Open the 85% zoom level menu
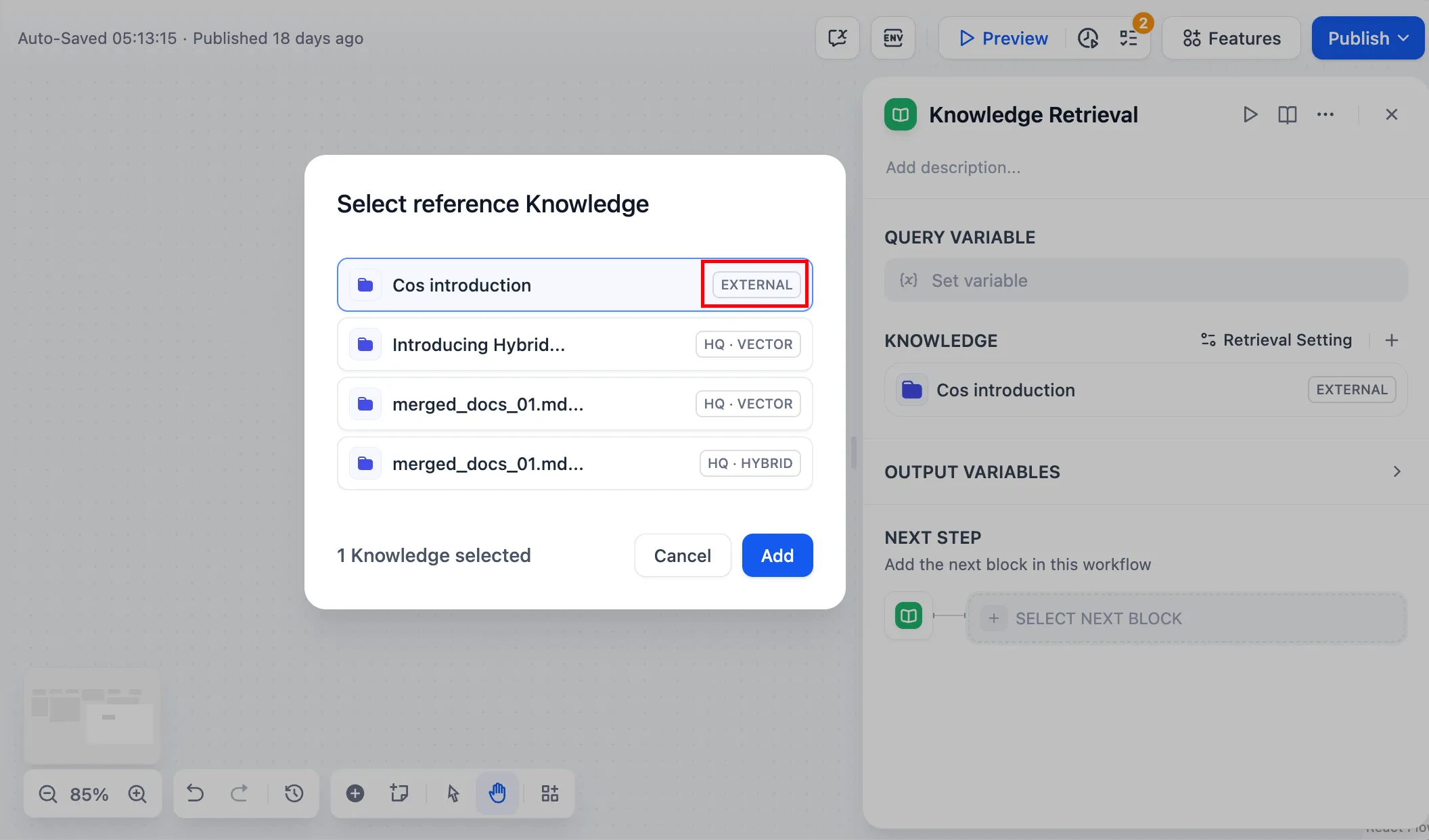Viewport: 1429px width, 840px height. pos(89,794)
